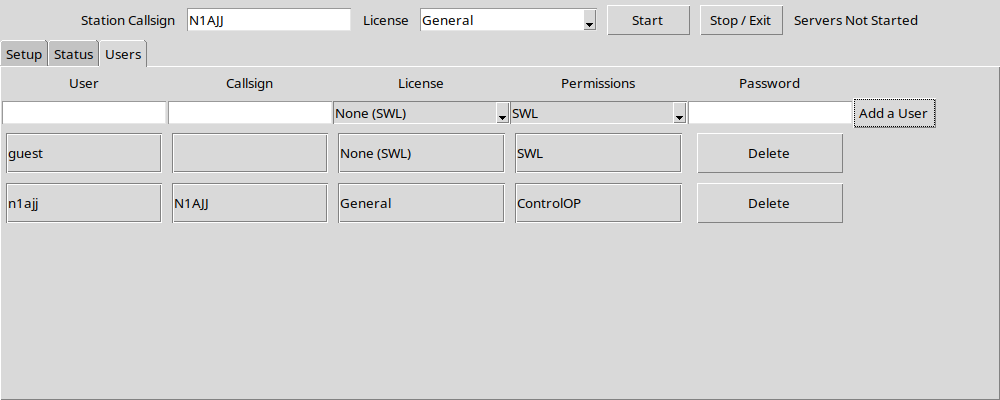Click the empty new Callsign field

[x=250, y=113]
